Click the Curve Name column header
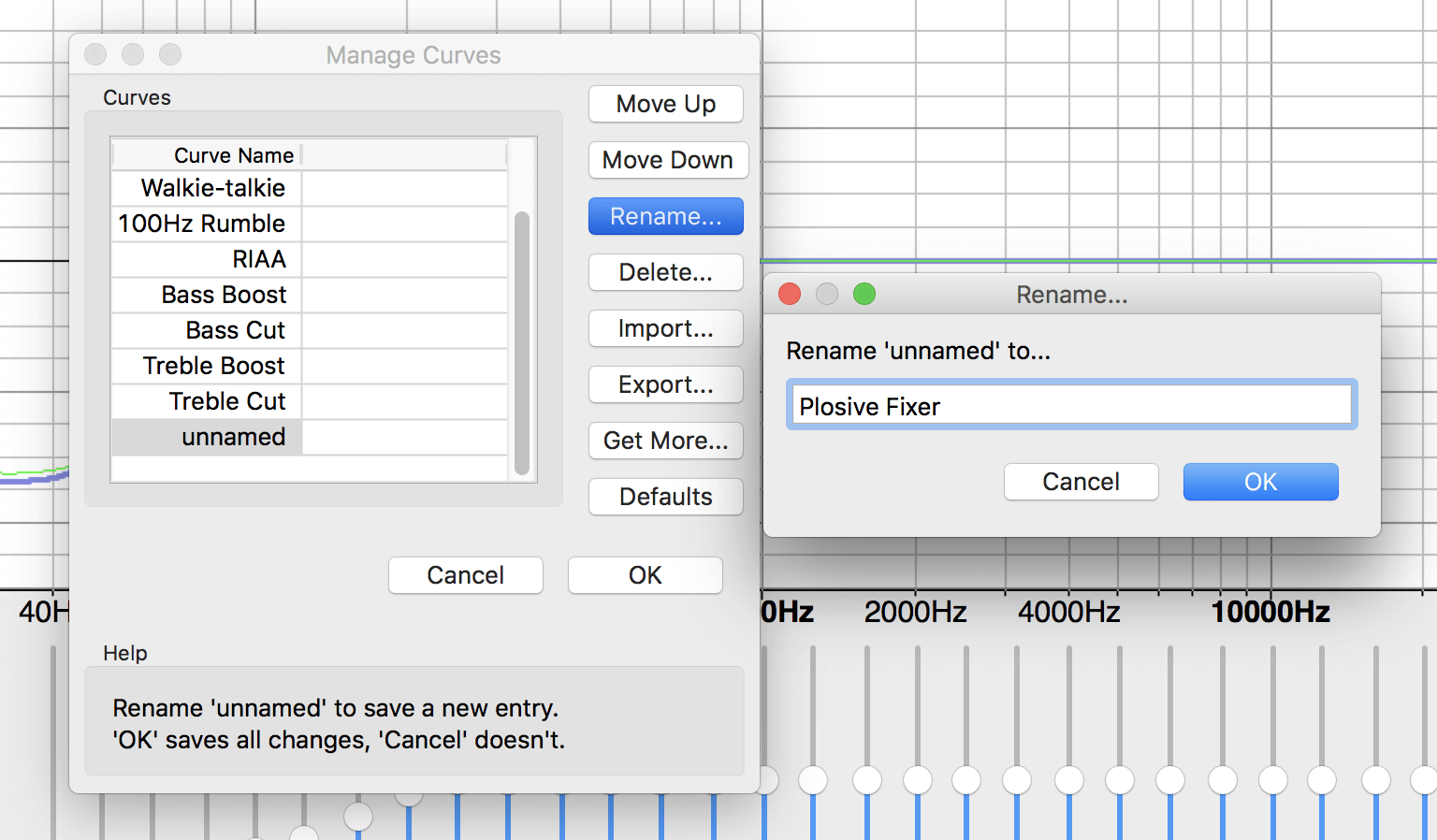The height and width of the screenshot is (840, 1437). tap(233, 154)
